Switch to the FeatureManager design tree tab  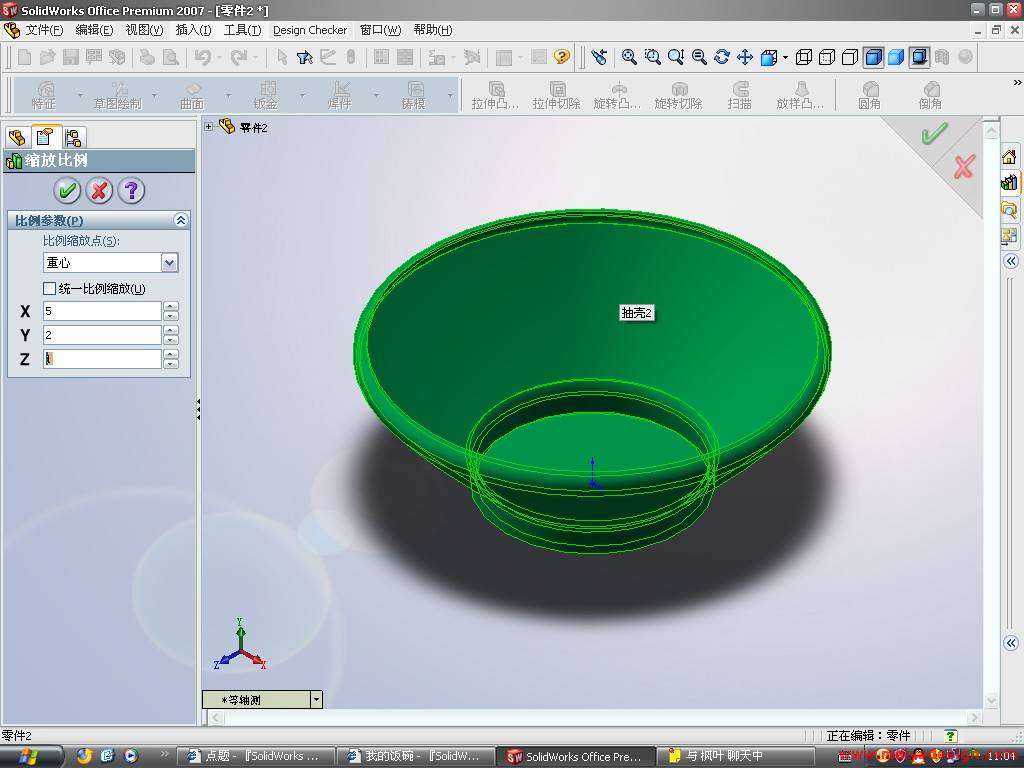point(17,137)
